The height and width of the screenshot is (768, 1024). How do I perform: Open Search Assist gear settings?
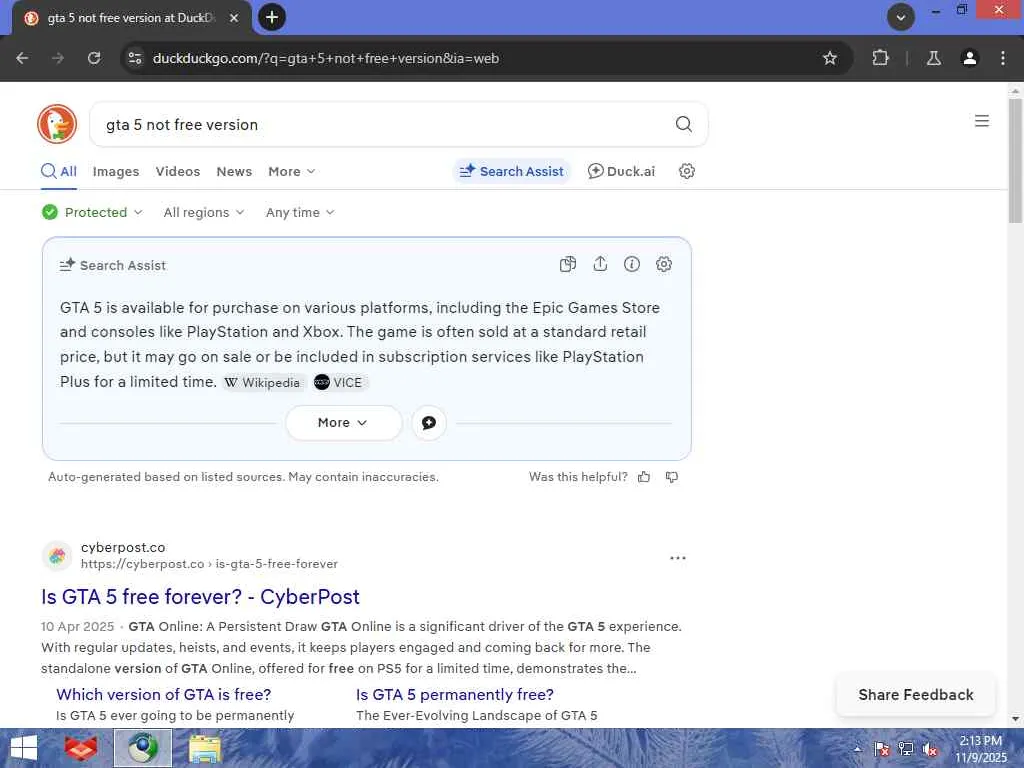click(x=664, y=264)
